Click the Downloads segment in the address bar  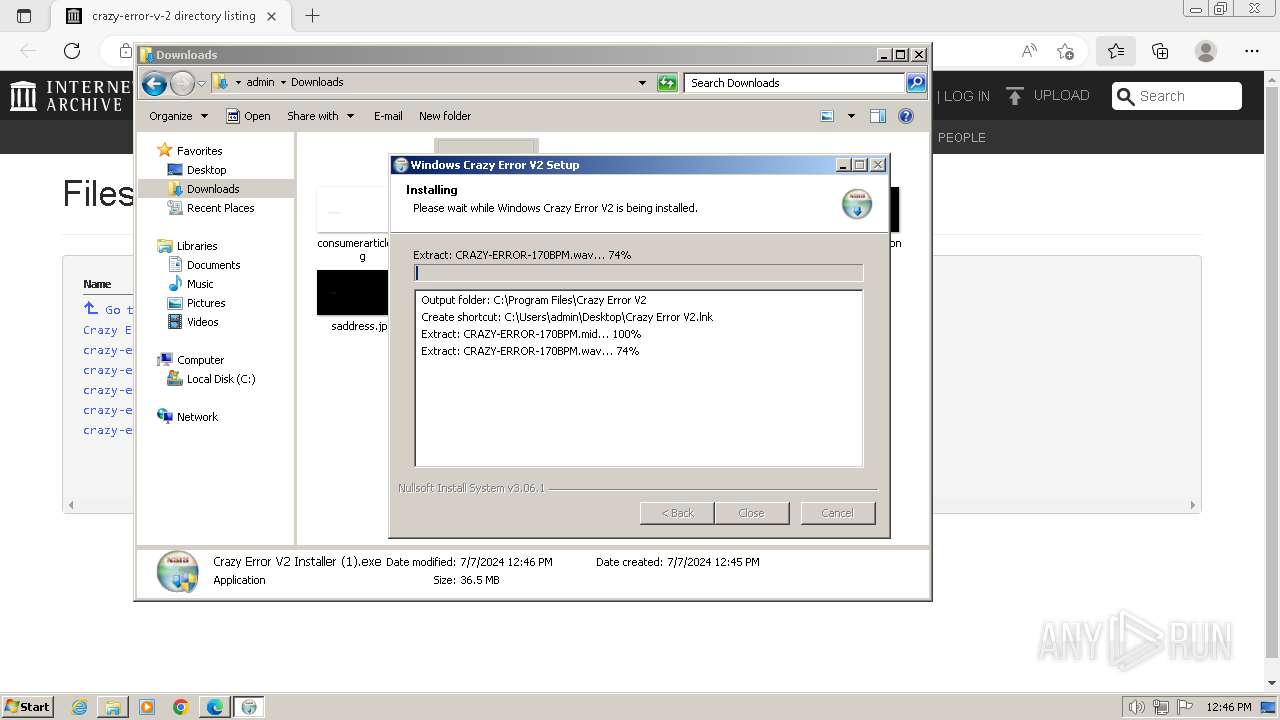click(317, 82)
